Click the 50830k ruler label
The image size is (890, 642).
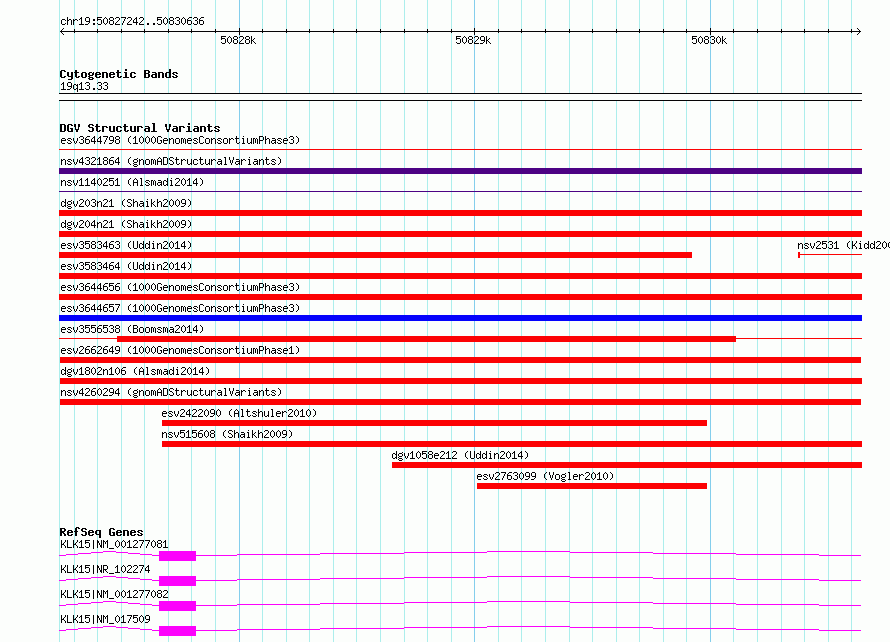click(x=709, y=40)
